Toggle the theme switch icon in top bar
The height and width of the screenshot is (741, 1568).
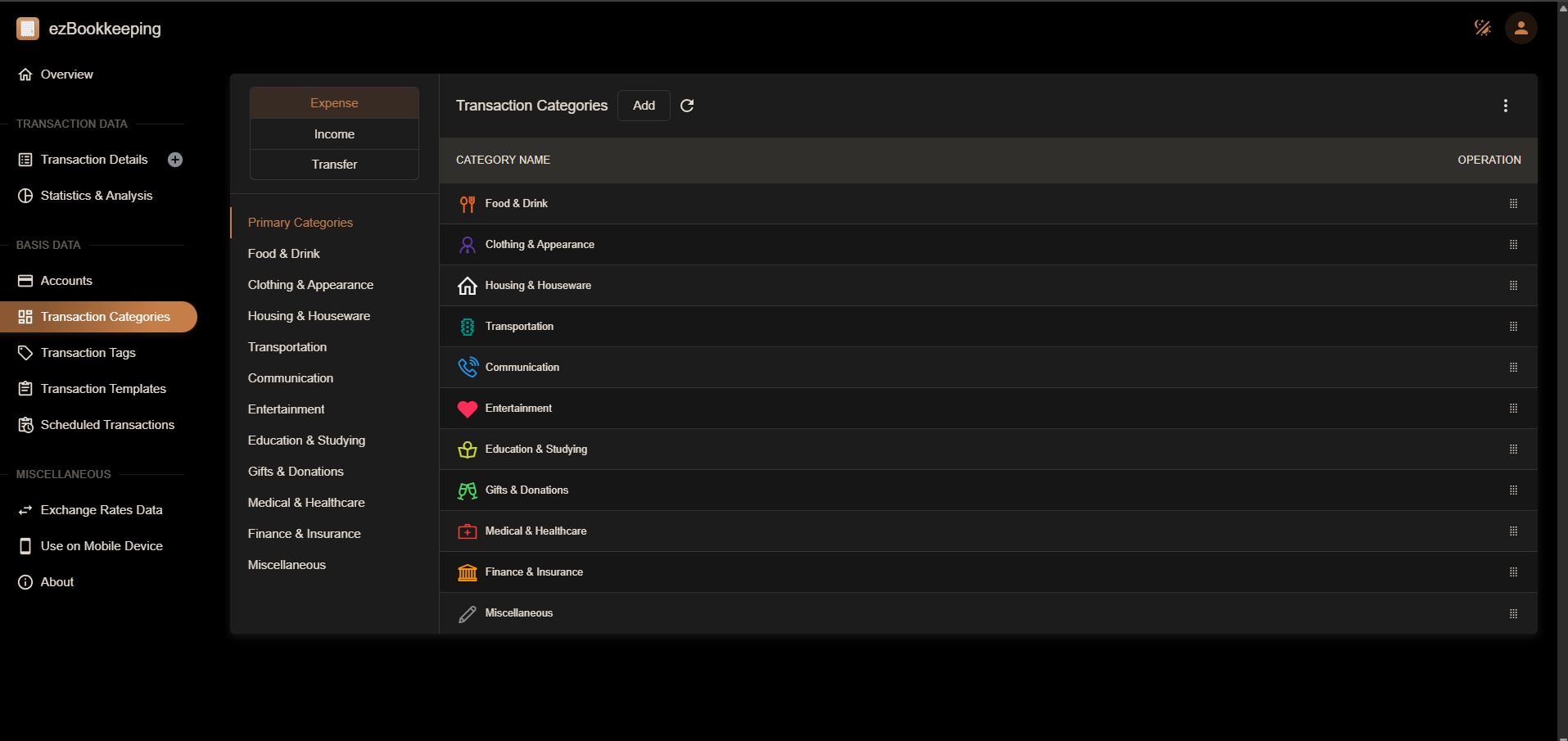click(1483, 28)
